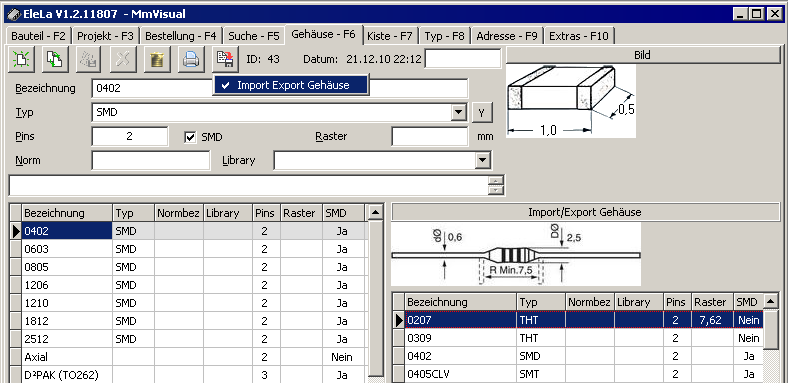This screenshot has height=383, width=788.
Task: Open the Typ - F8 tab
Action: tap(444, 36)
